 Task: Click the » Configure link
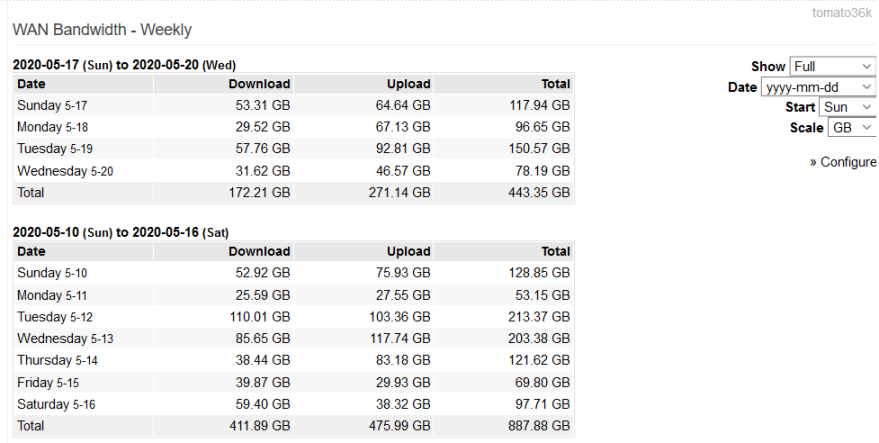point(843,162)
